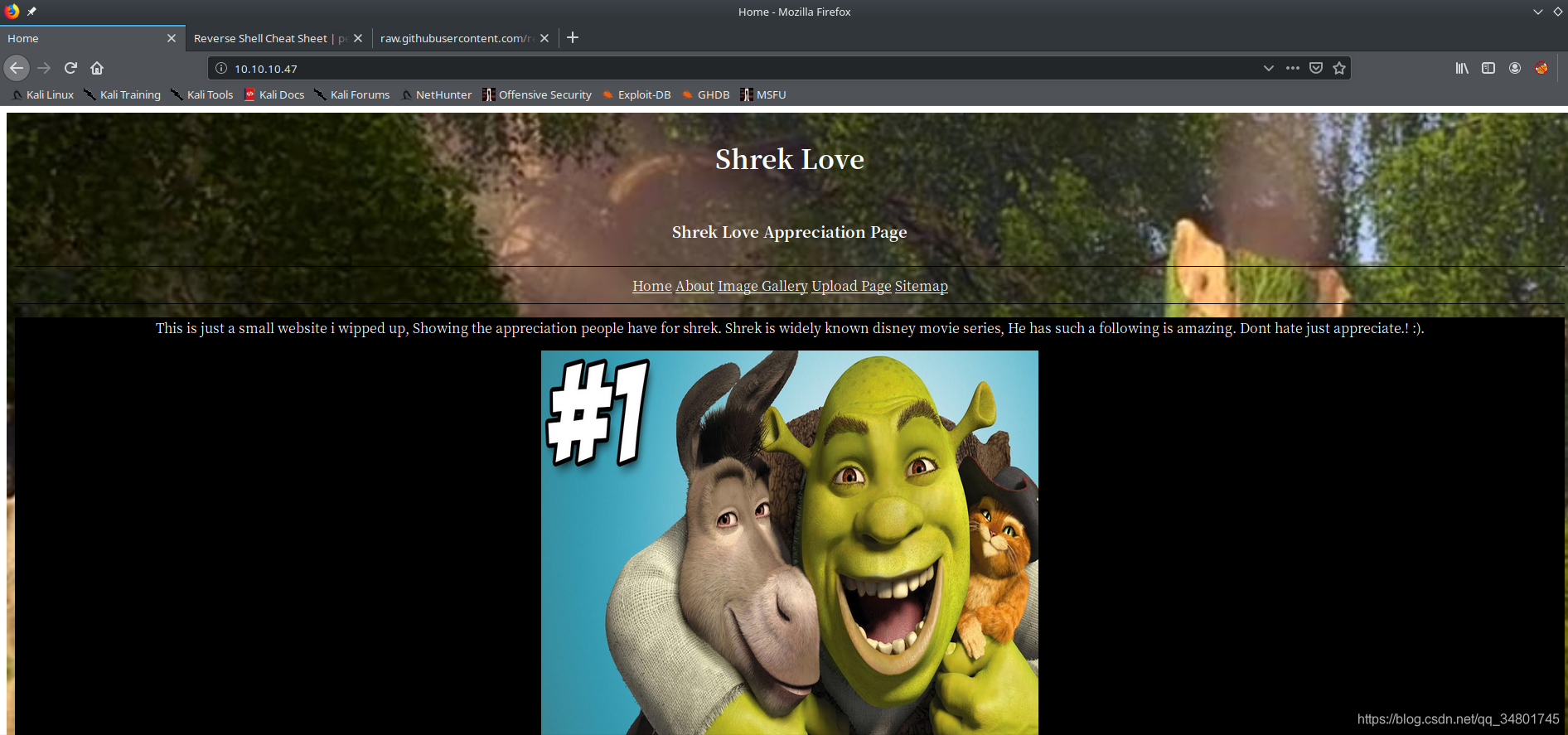This screenshot has height=735, width=1568.
Task: Click the Firefox logo in the title bar
Action: (12, 12)
